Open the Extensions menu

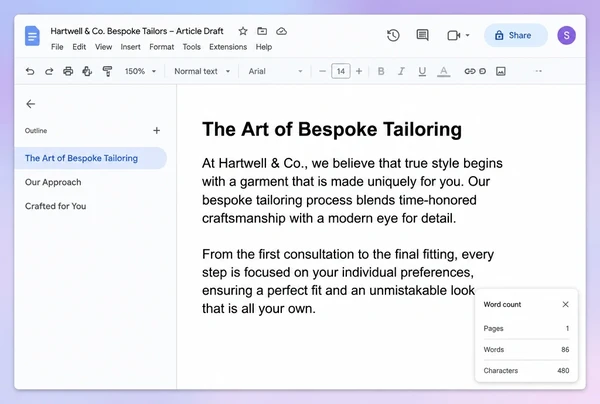point(228,47)
